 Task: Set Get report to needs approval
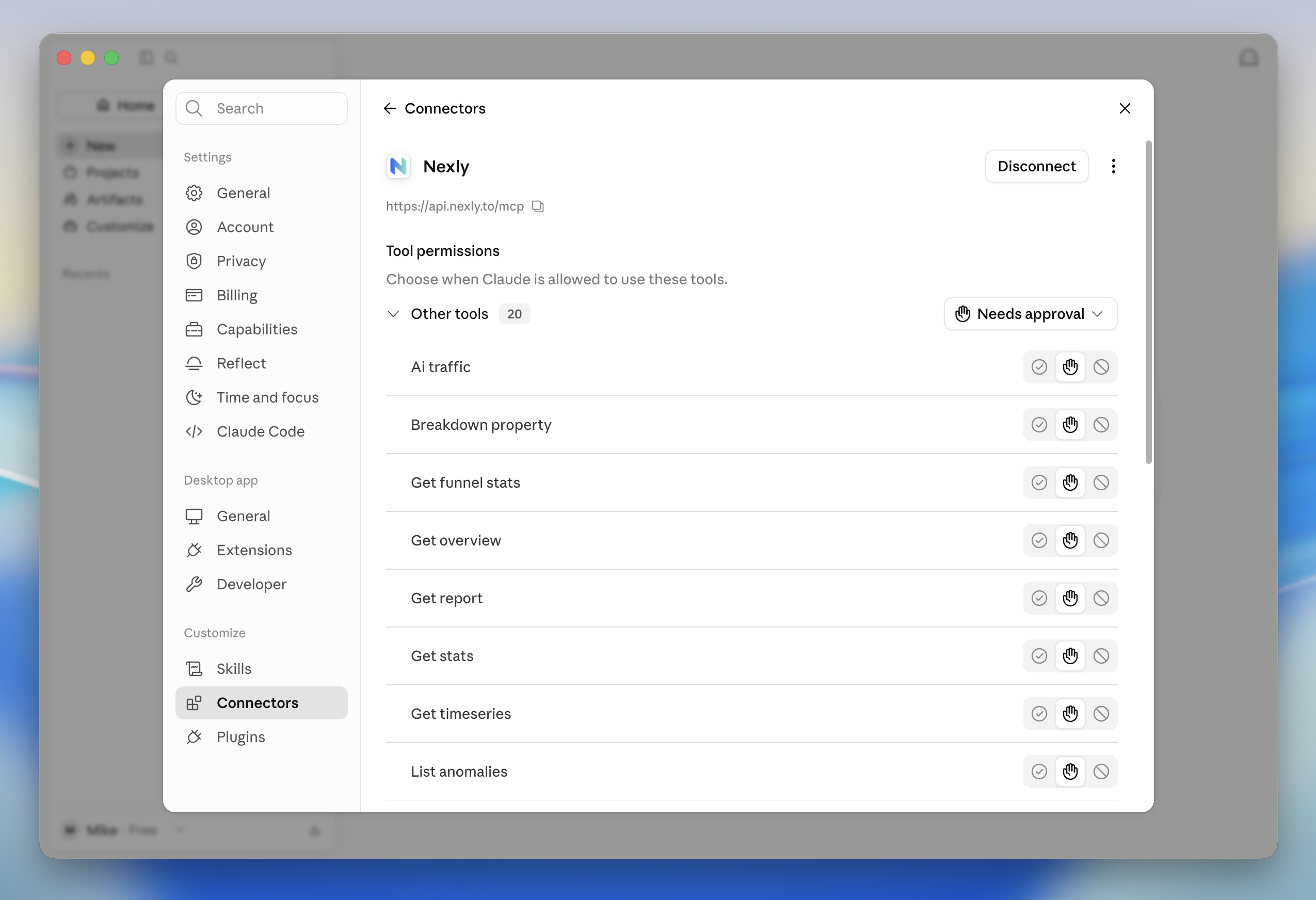(x=1070, y=598)
